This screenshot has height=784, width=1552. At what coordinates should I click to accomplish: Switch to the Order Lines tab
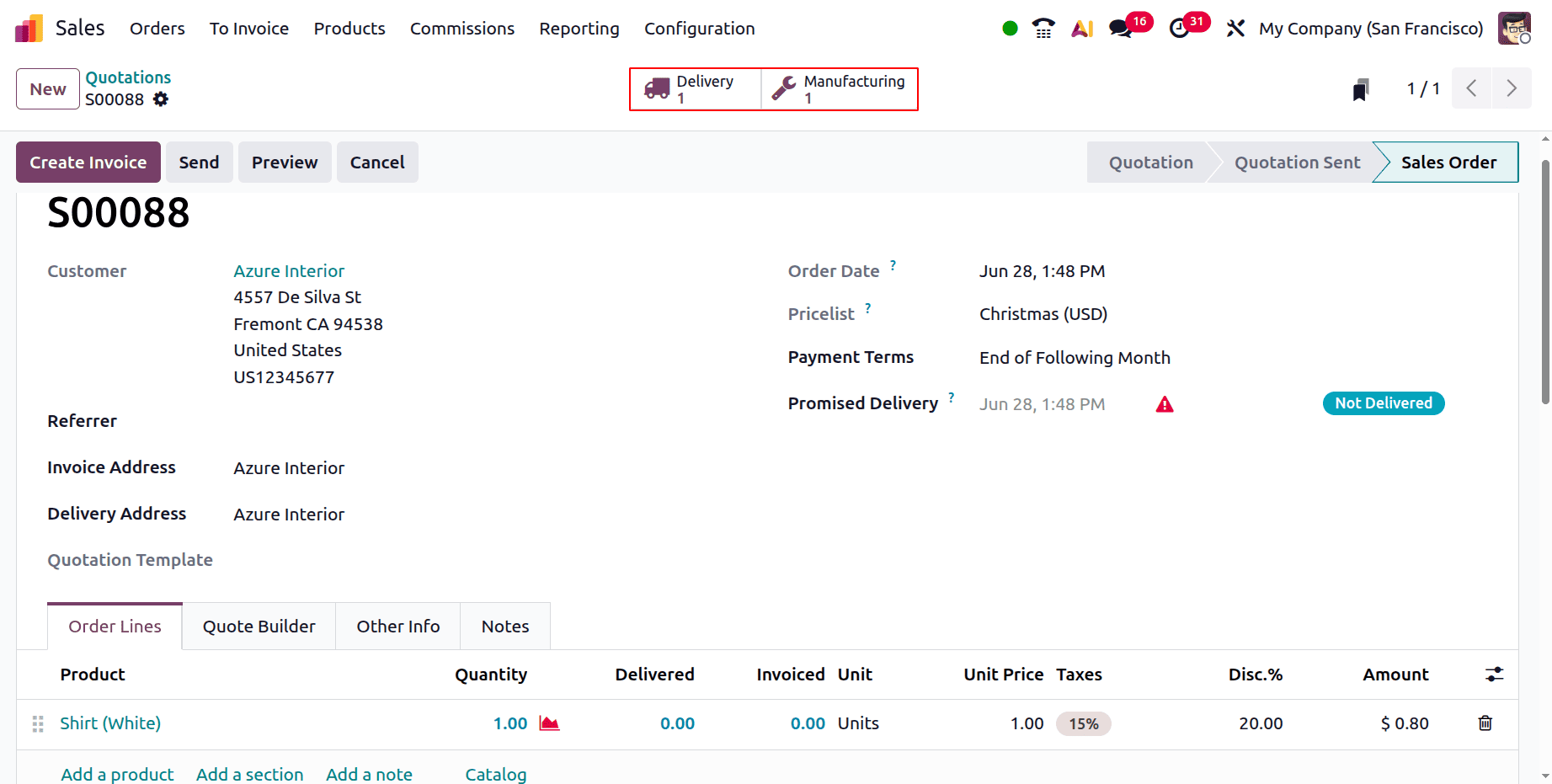click(x=115, y=627)
